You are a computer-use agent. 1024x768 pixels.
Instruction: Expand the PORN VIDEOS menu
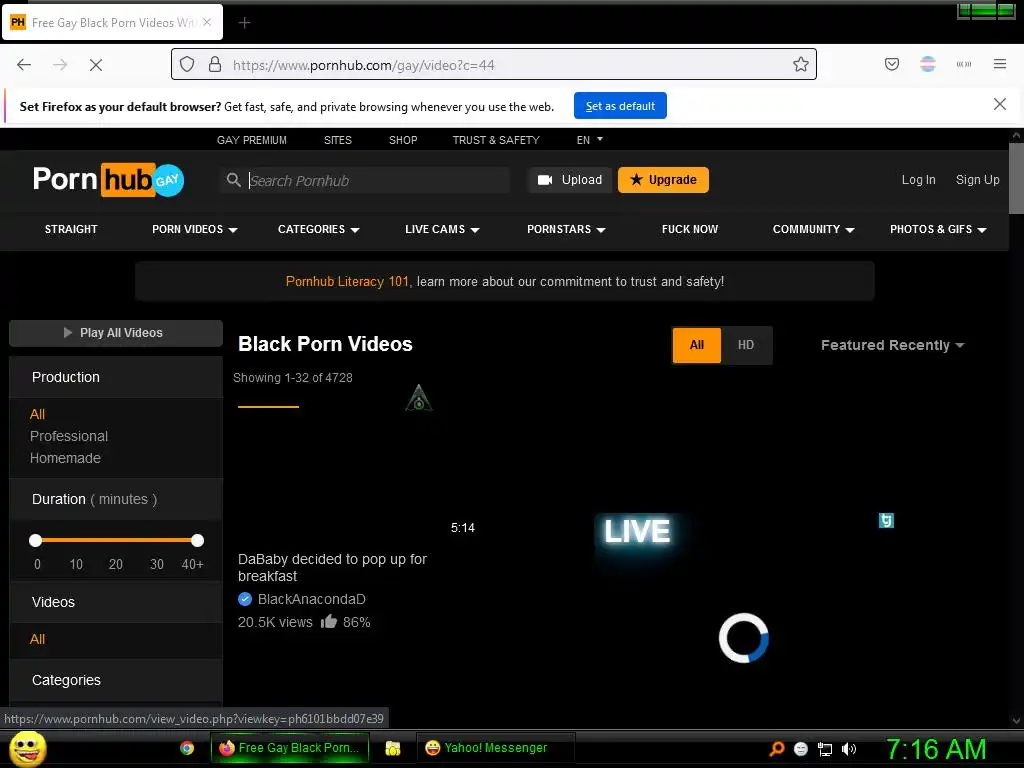coord(195,229)
